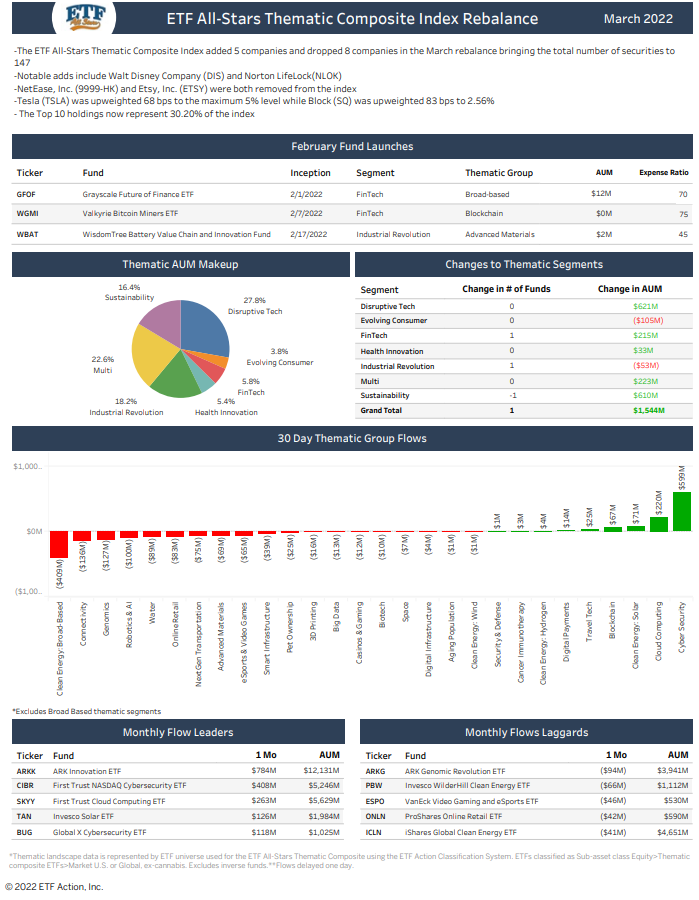Click the Travel Tech axis label
This screenshot has width=699, height=900.
[x=589, y=622]
